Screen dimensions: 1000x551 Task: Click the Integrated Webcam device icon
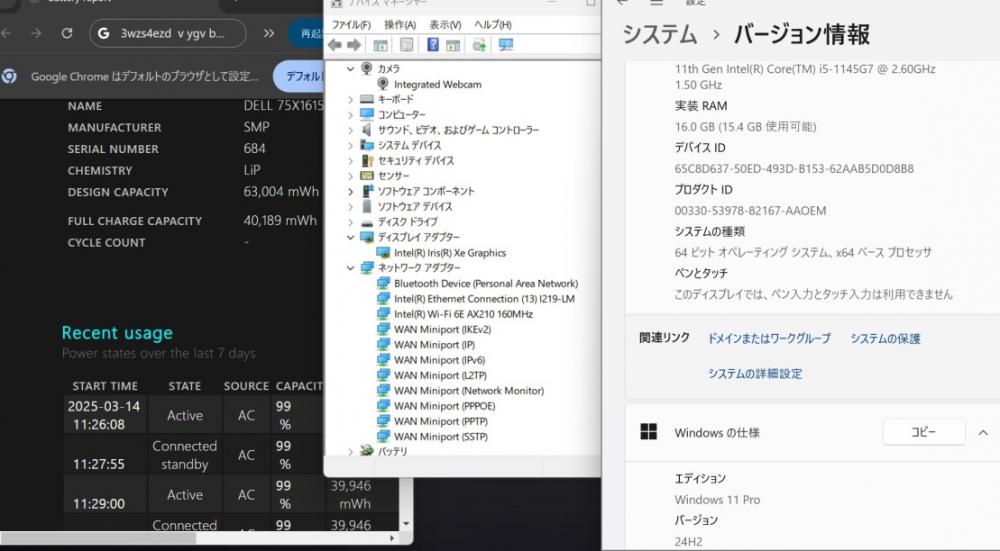[x=383, y=84]
